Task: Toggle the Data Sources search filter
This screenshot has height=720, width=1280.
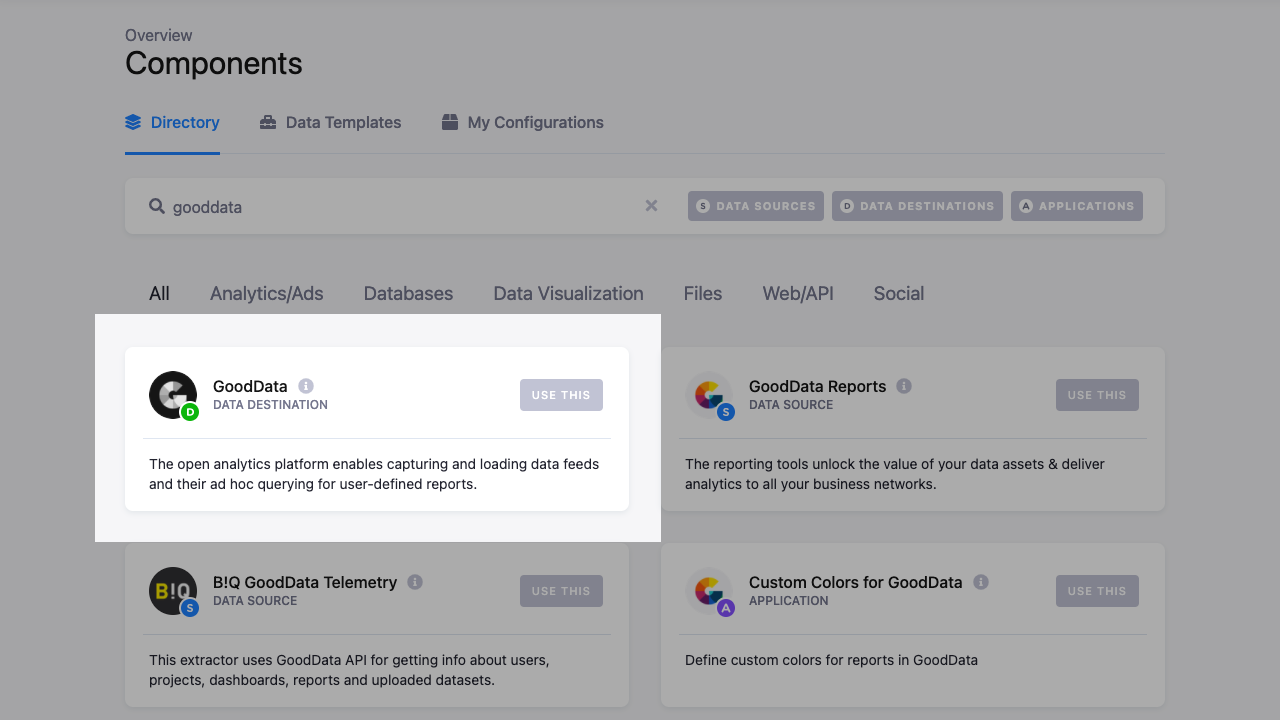Action: 755,206
